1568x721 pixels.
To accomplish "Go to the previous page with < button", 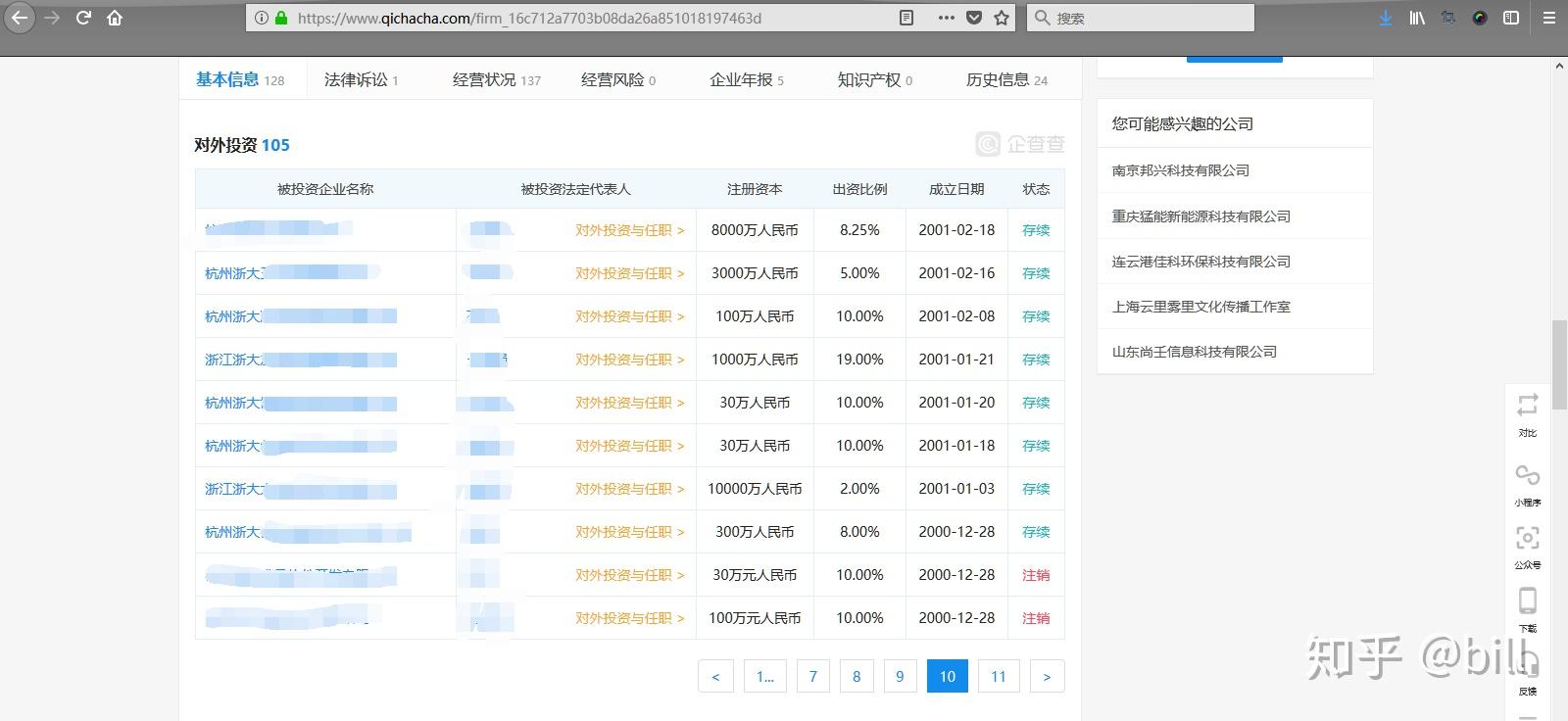I will click(715, 676).
